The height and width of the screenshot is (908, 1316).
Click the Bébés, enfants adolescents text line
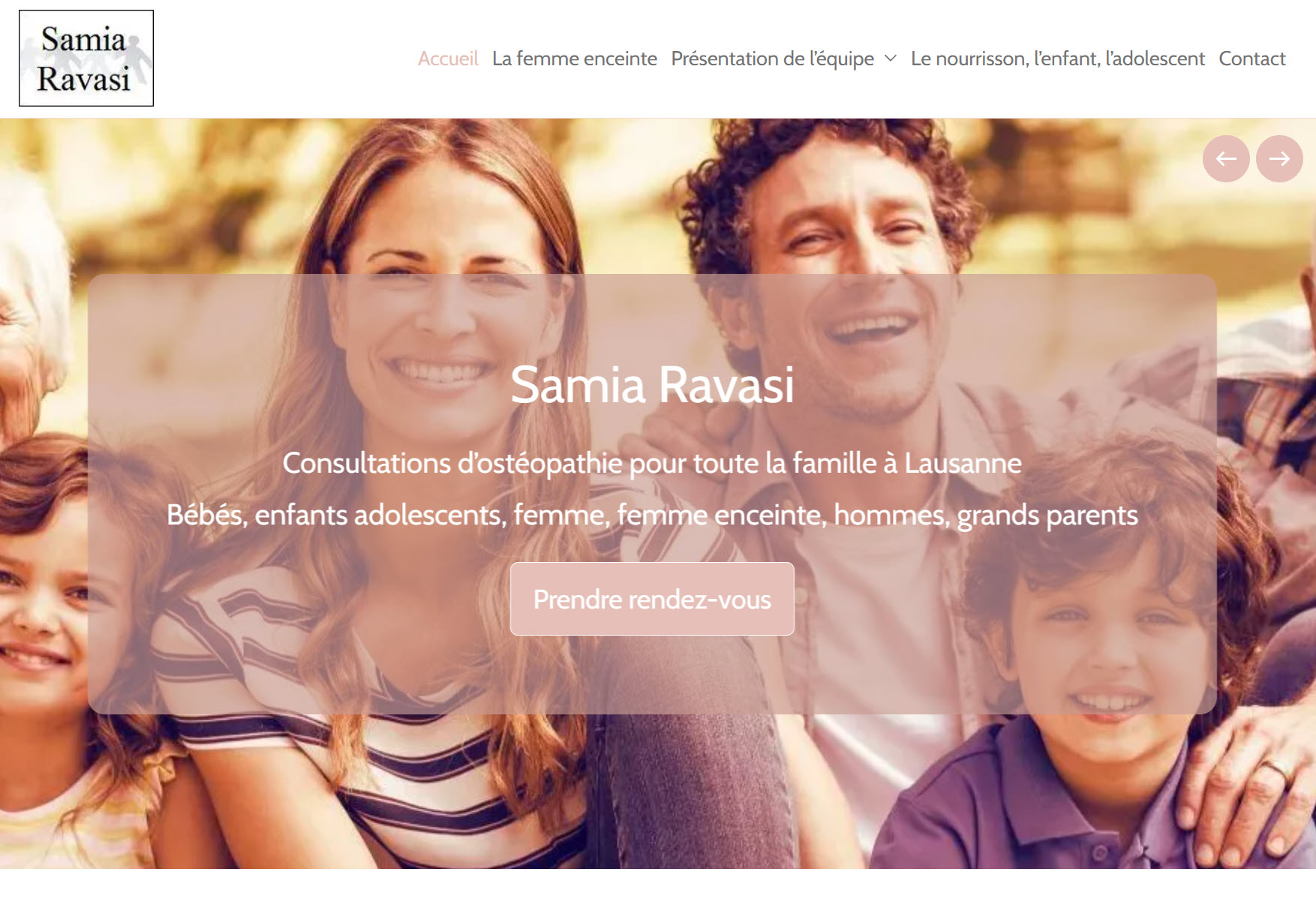652,515
